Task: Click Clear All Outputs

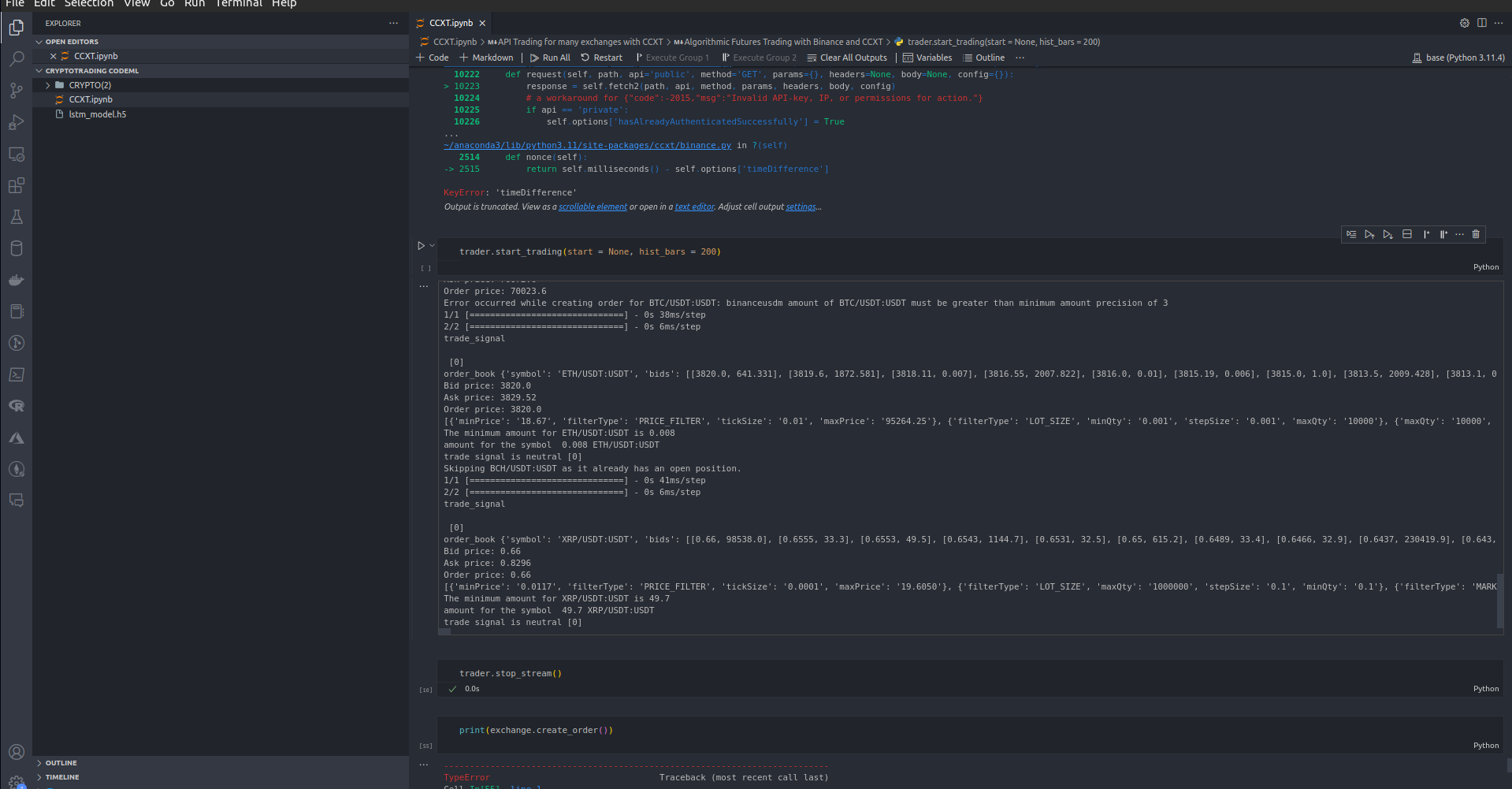Action: pyautogui.click(x=847, y=58)
